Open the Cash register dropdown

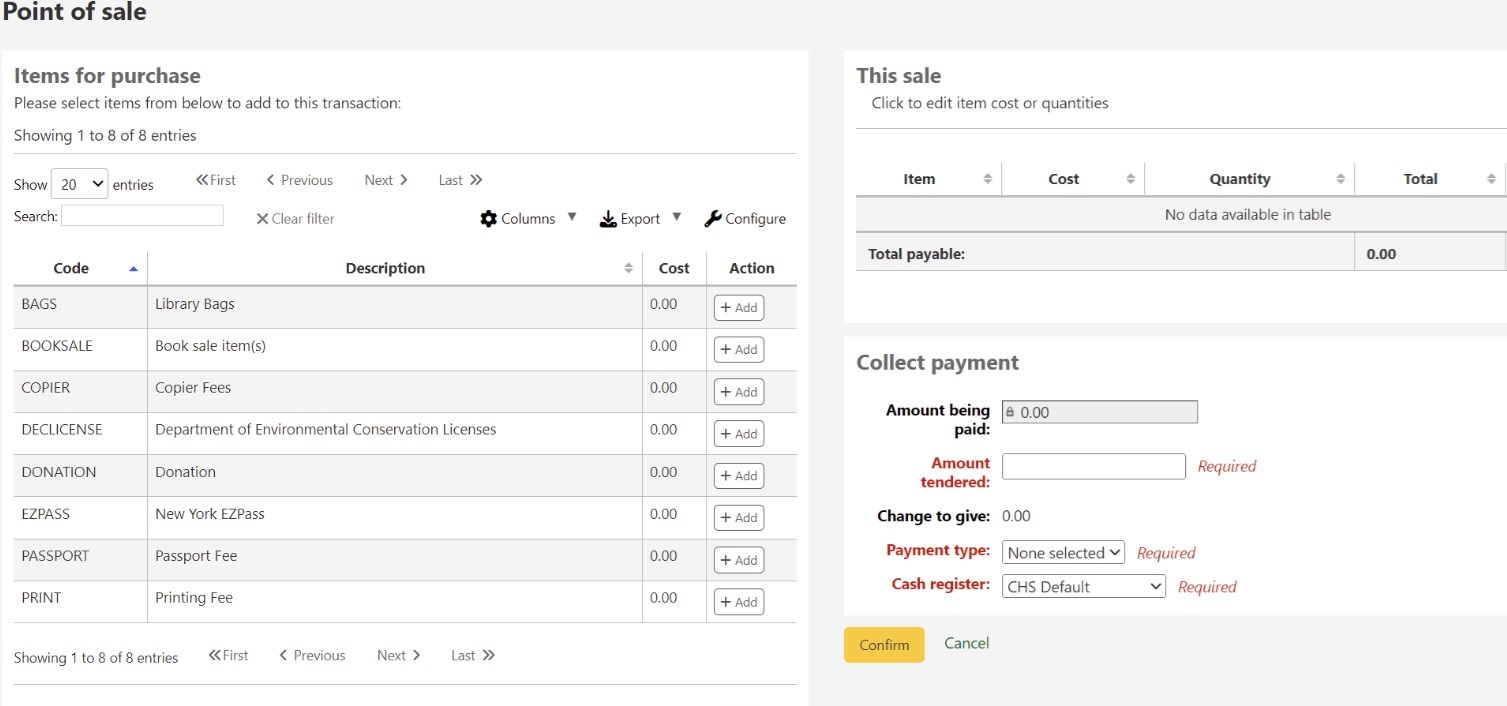coord(1083,587)
